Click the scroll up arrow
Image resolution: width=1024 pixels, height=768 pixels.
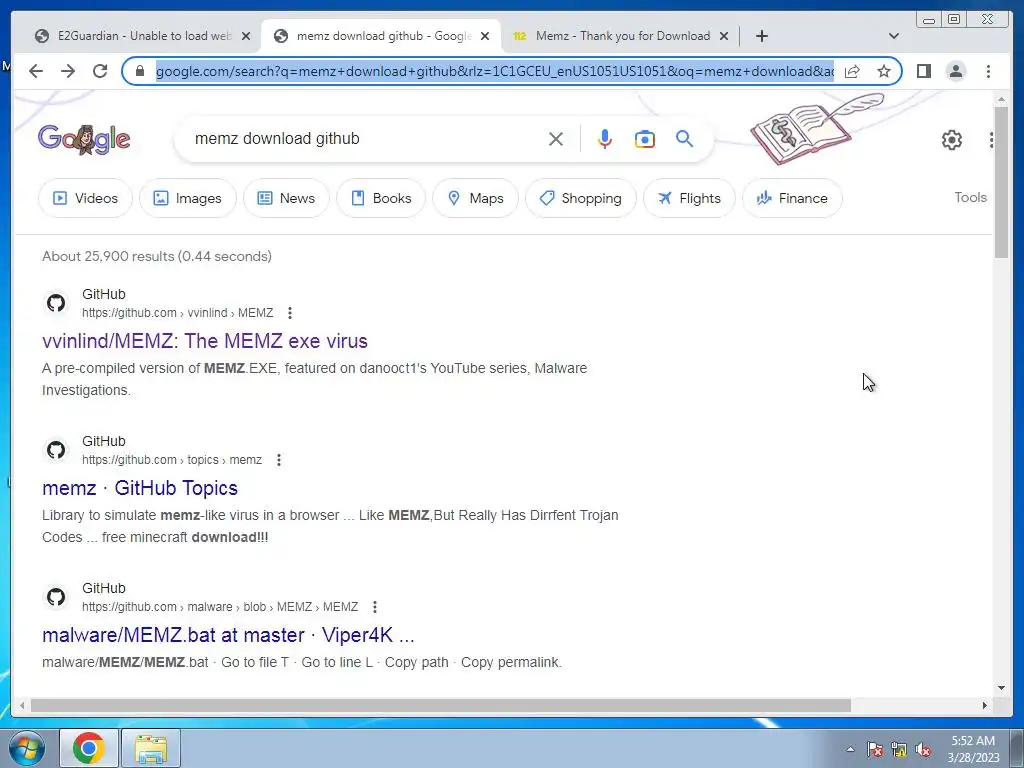pyautogui.click(x=1002, y=99)
